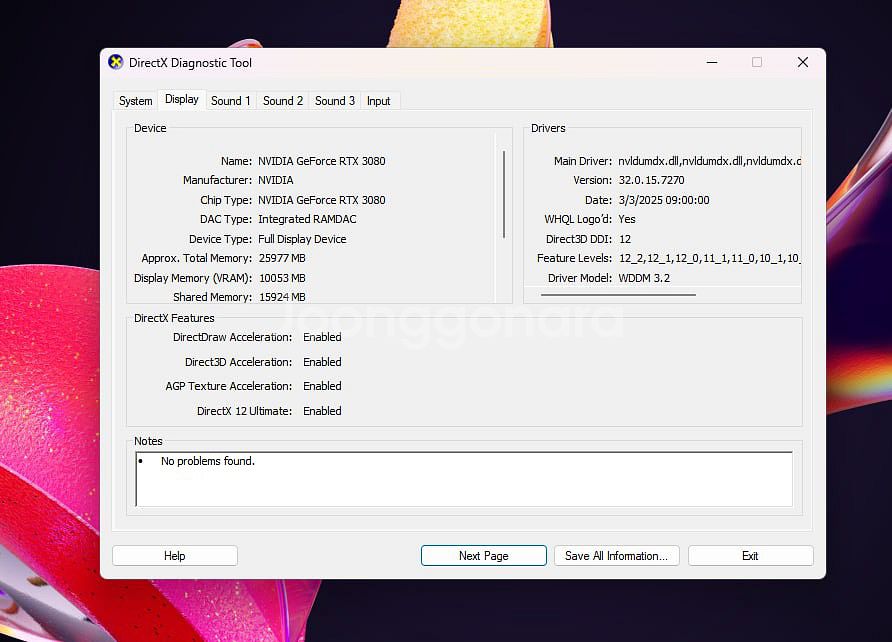This screenshot has height=642, width=892.
Task: Open the Sound 1 tab
Action: [x=230, y=101]
